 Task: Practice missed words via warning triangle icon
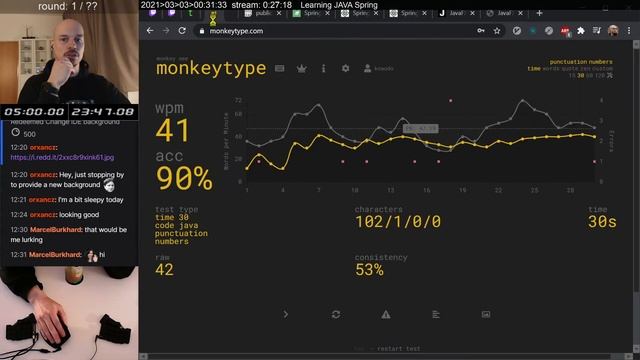pyautogui.click(x=386, y=314)
